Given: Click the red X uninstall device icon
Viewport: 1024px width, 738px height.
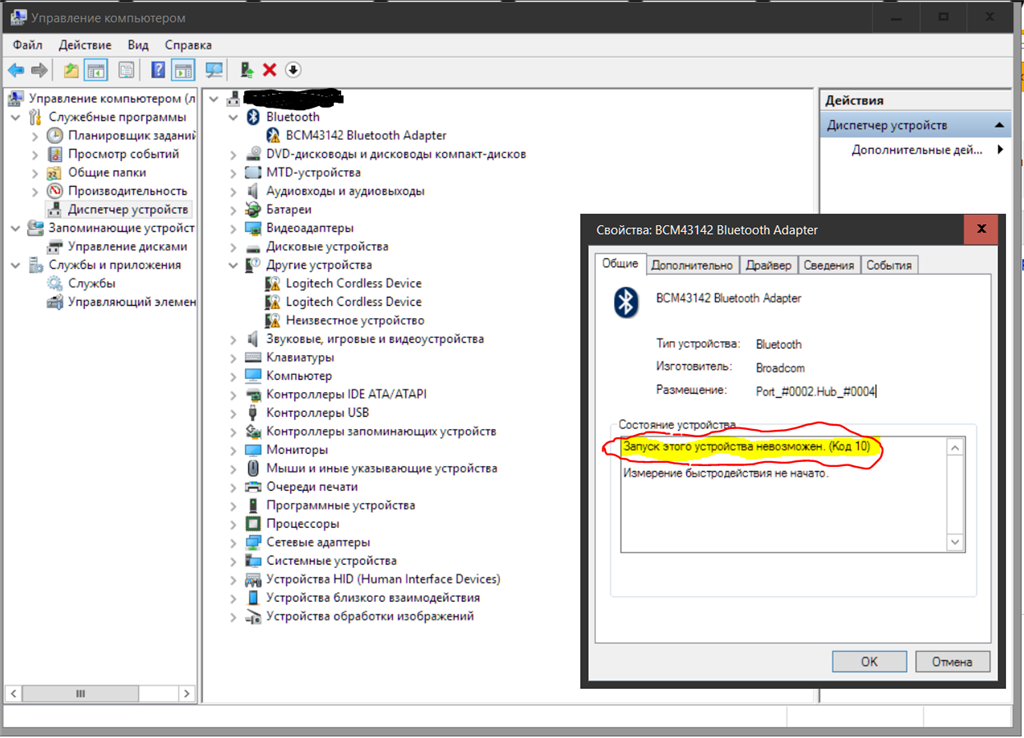Looking at the screenshot, I should (x=270, y=70).
